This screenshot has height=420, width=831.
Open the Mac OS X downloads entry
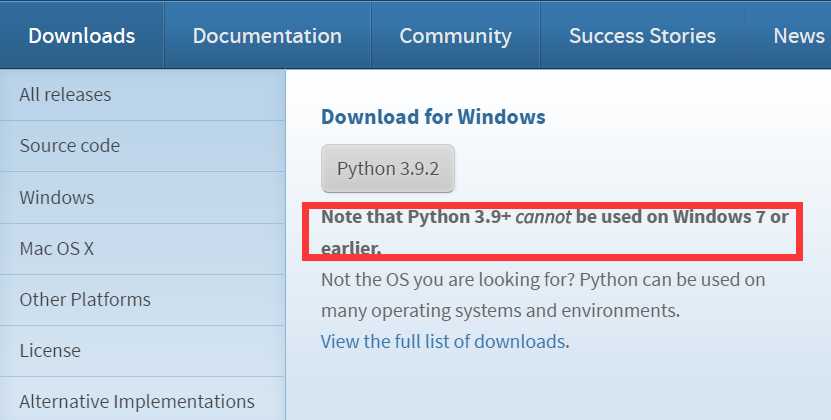(x=142, y=249)
